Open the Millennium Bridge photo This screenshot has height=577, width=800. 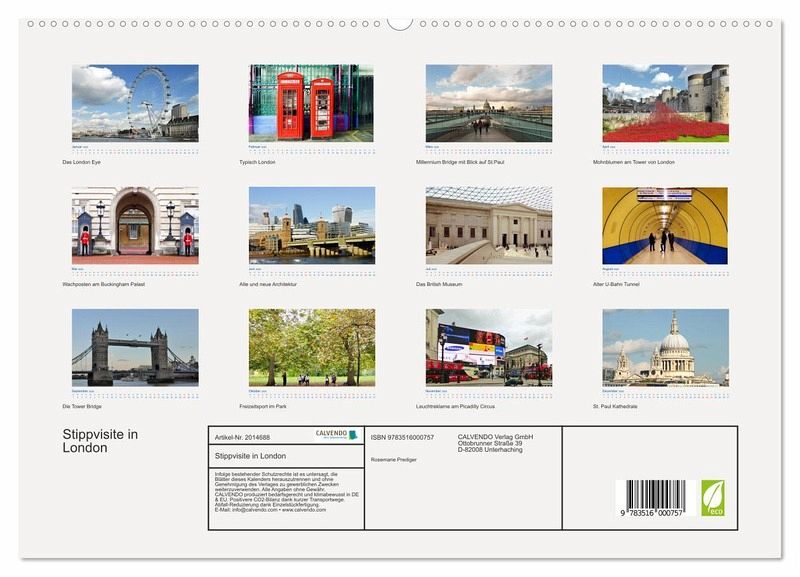click(488, 103)
